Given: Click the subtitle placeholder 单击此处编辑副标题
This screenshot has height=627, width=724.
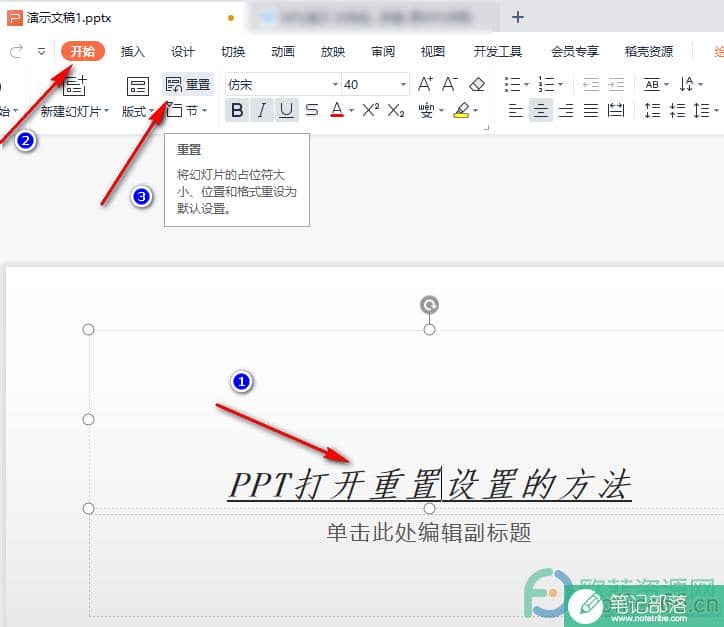Looking at the screenshot, I should coord(429,533).
